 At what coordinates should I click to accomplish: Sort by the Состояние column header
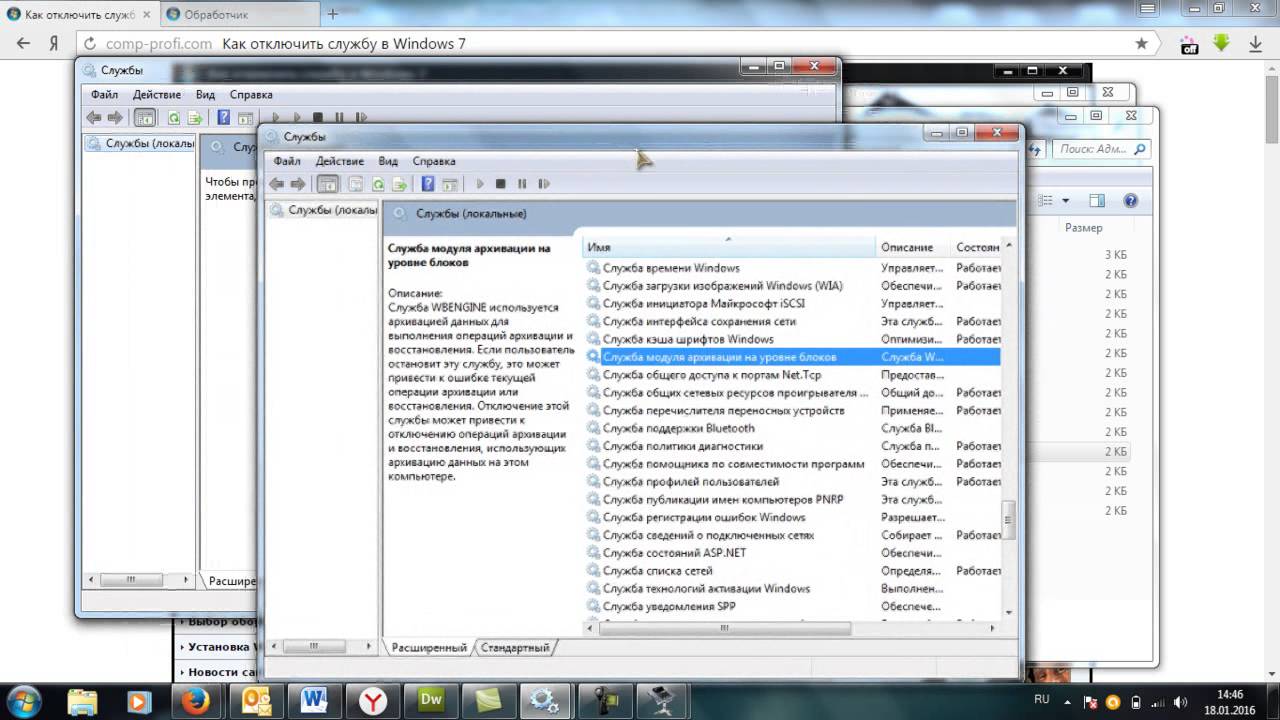pos(977,247)
